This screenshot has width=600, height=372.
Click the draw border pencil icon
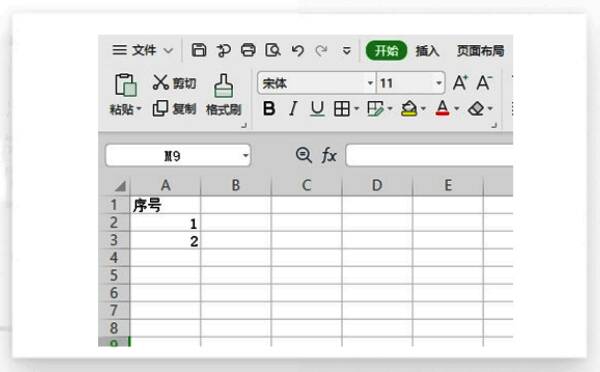(375, 109)
